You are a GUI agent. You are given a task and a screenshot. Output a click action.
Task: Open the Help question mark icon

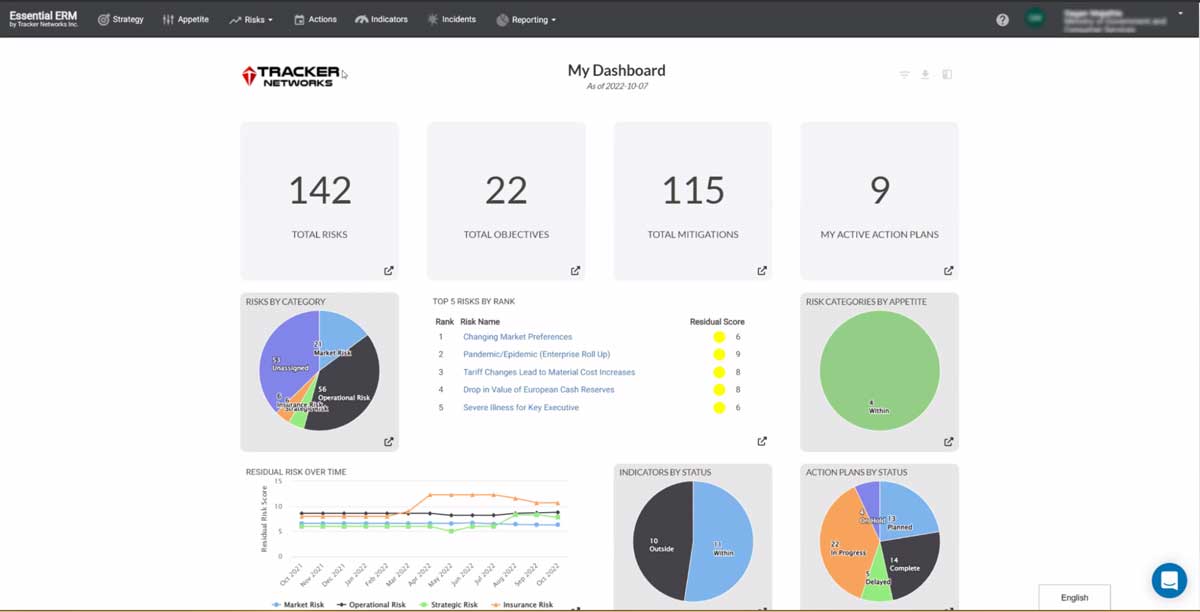pyautogui.click(x=1002, y=18)
